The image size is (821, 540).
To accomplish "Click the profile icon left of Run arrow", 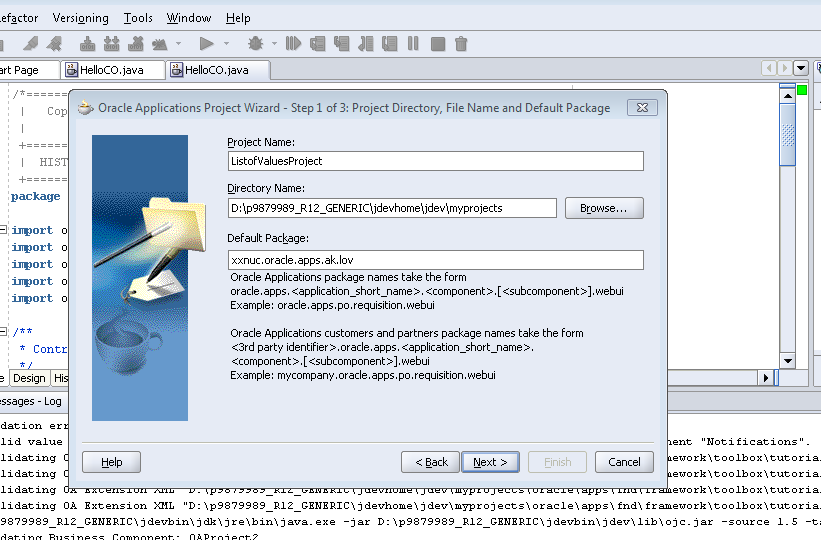I will 160,44.
